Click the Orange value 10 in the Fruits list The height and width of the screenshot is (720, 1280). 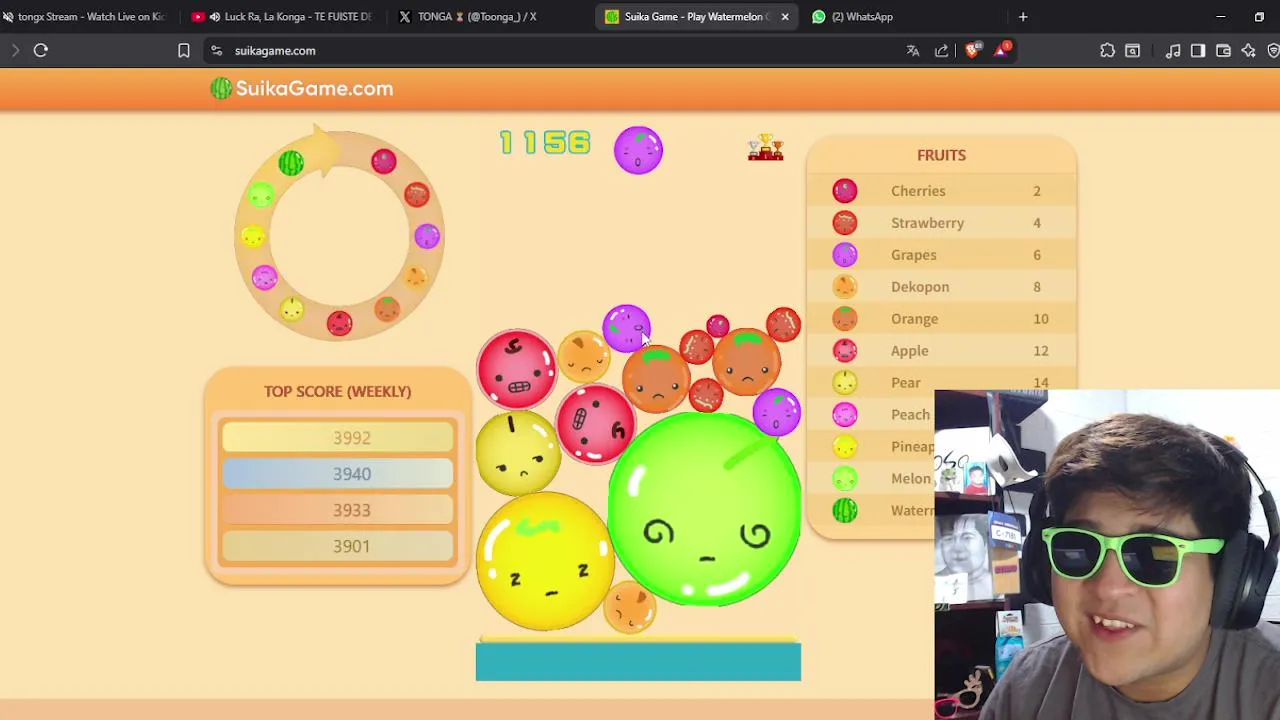click(x=1041, y=319)
